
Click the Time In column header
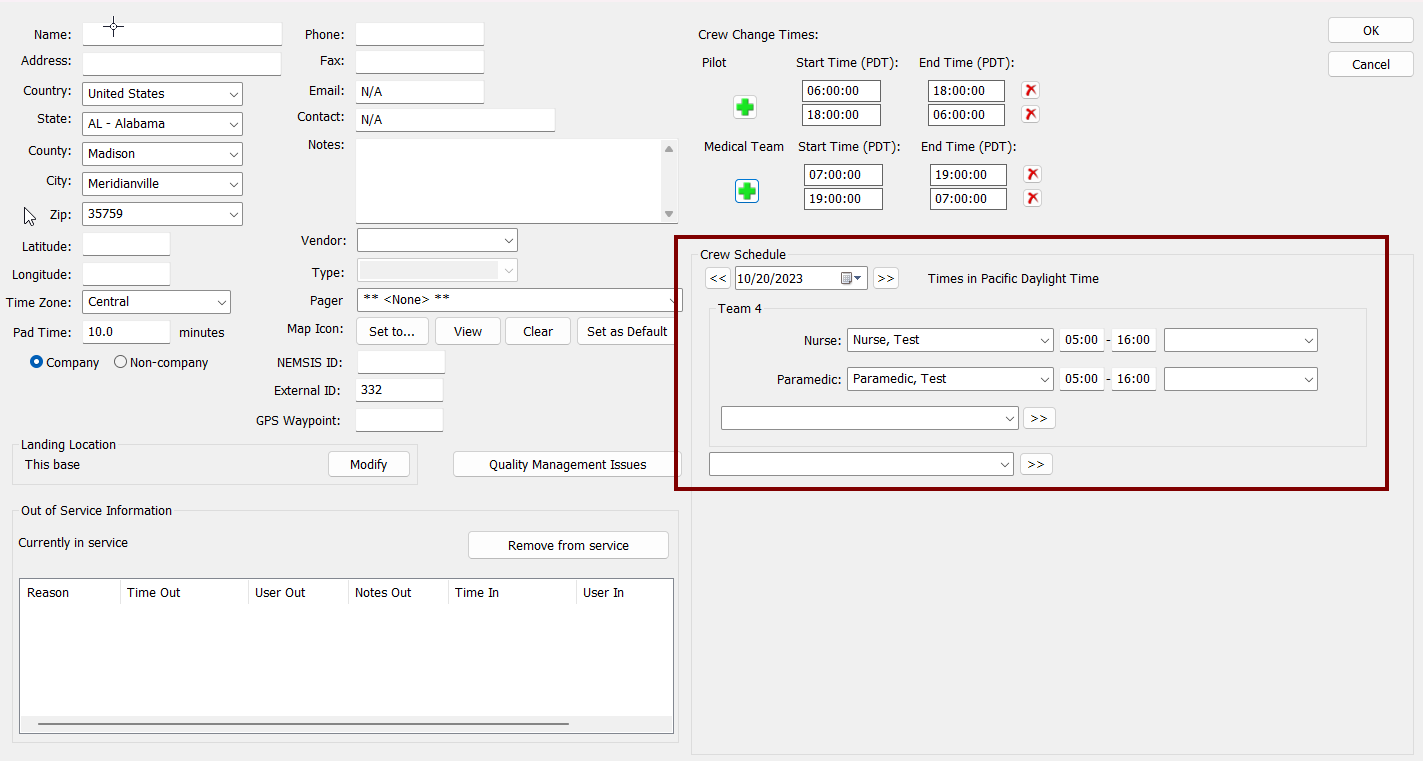[512, 593]
